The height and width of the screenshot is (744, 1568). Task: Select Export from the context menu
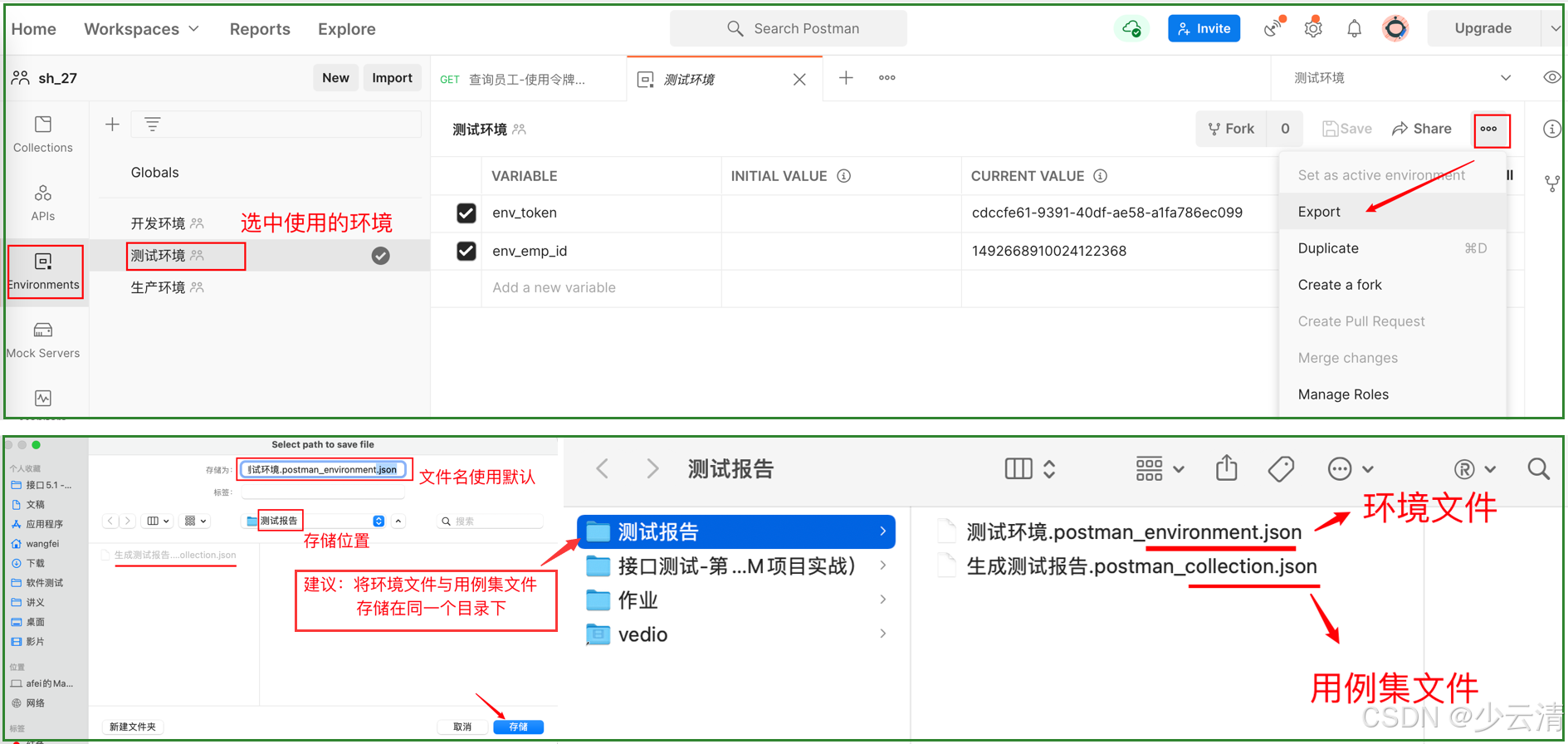pyautogui.click(x=1393, y=212)
